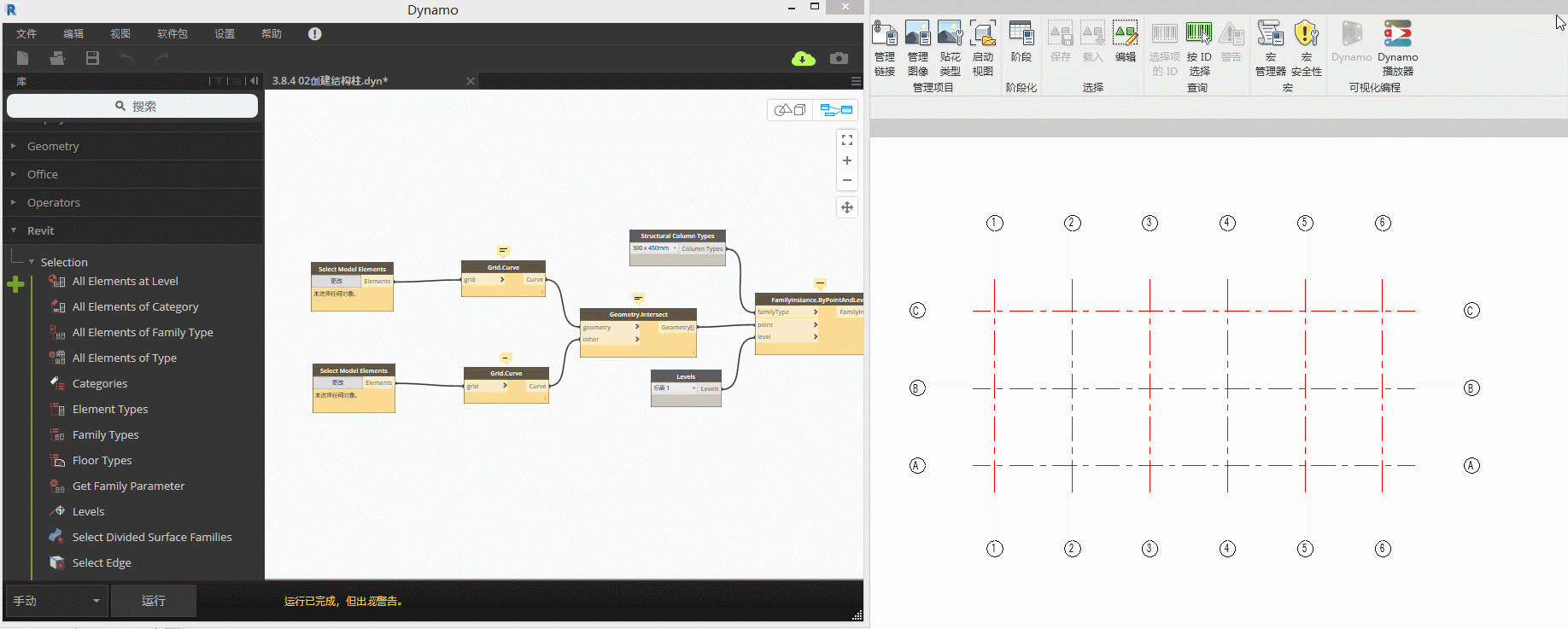Open the 视图 menu
This screenshot has height=629, width=1568.
(120, 34)
